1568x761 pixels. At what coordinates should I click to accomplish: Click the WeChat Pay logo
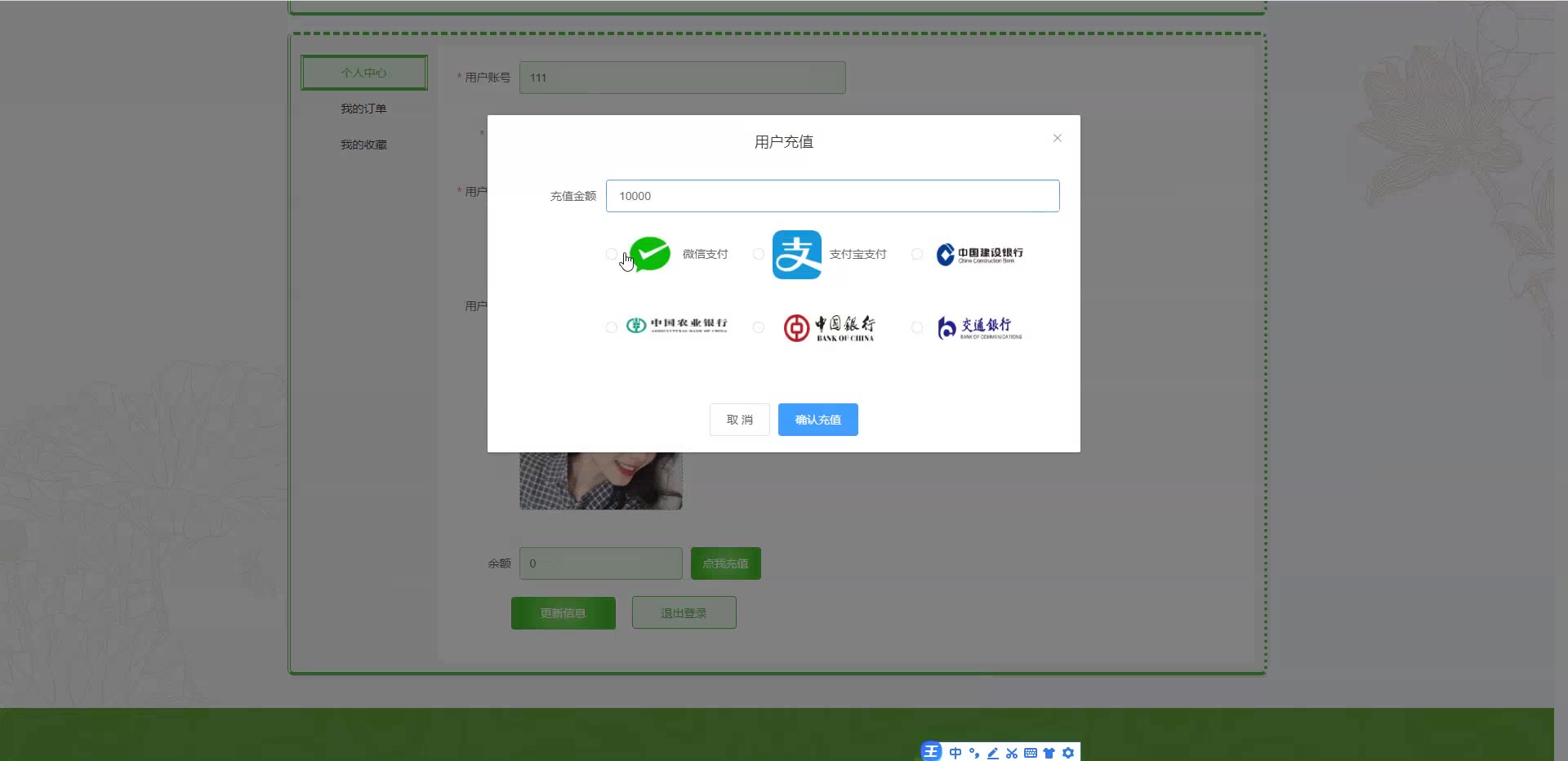click(x=650, y=254)
